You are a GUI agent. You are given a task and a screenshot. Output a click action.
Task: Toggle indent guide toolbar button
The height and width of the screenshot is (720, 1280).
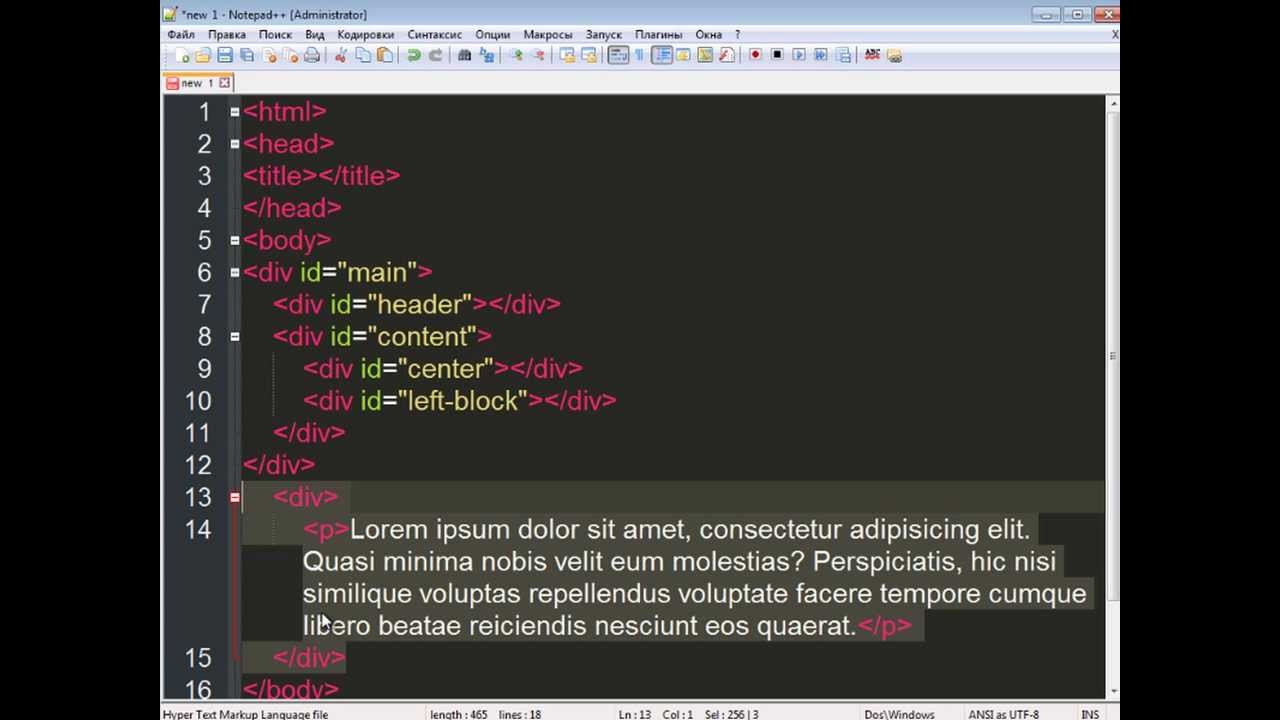[662, 55]
